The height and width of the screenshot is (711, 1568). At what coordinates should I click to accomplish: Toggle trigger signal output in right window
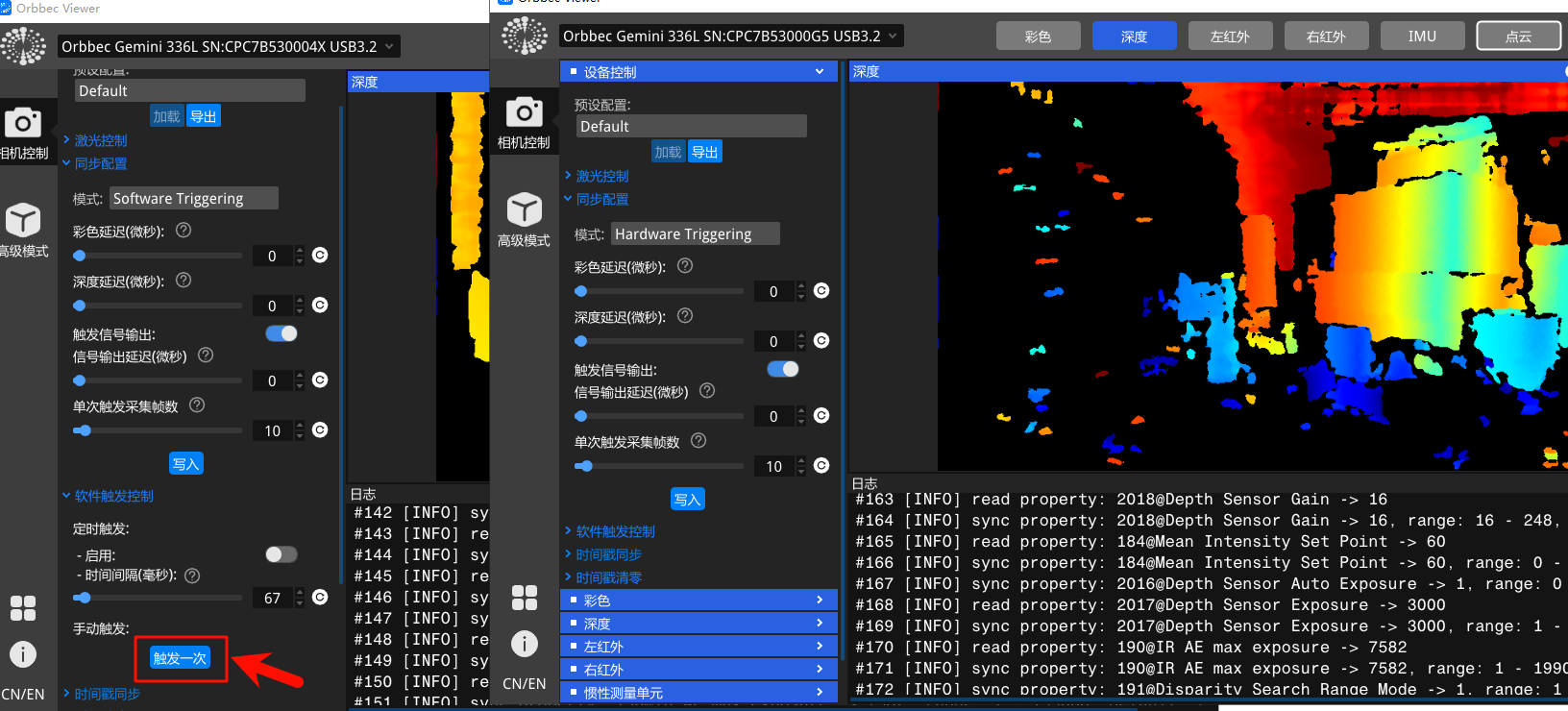click(783, 369)
